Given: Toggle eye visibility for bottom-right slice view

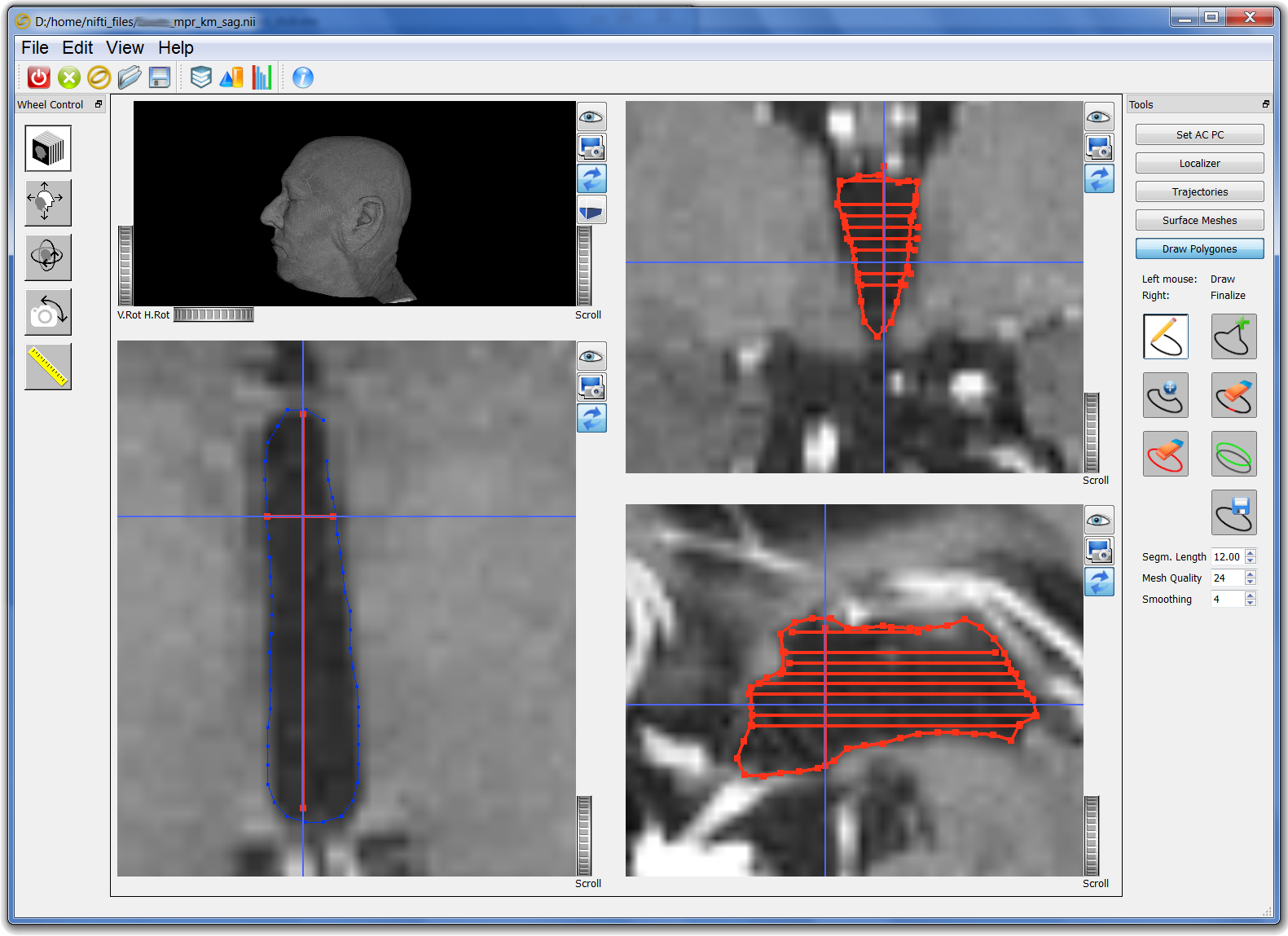Looking at the screenshot, I should [x=1099, y=521].
